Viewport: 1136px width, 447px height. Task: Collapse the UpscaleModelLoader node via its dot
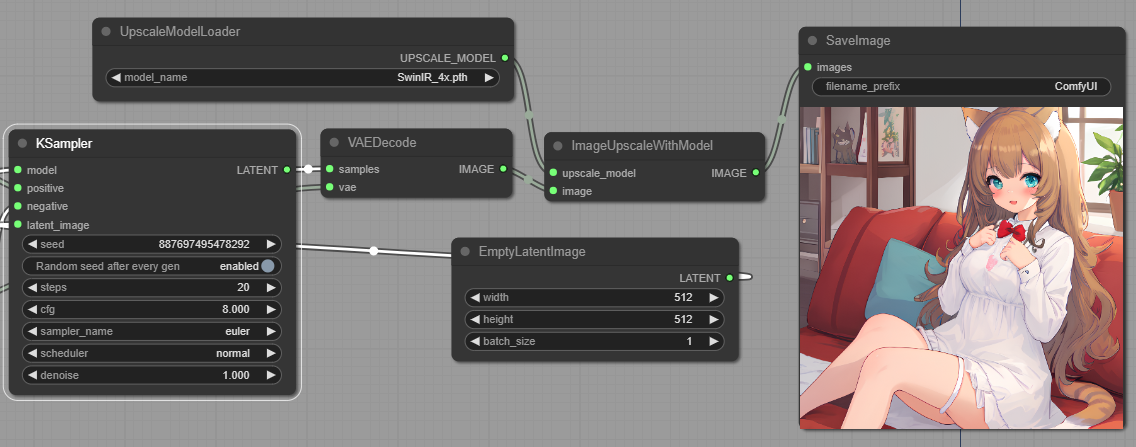coord(106,32)
